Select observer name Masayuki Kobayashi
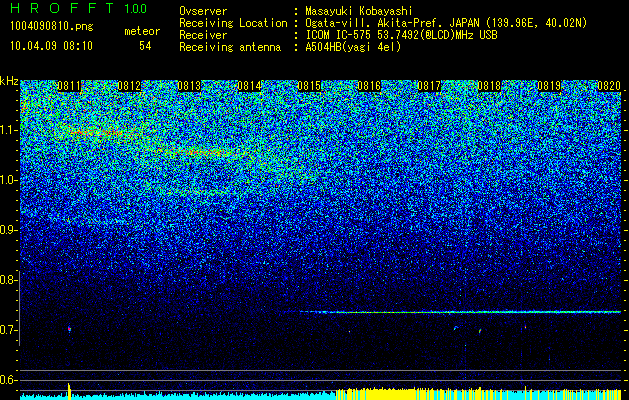The width and height of the screenshot is (629, 400). pos(358,12)
